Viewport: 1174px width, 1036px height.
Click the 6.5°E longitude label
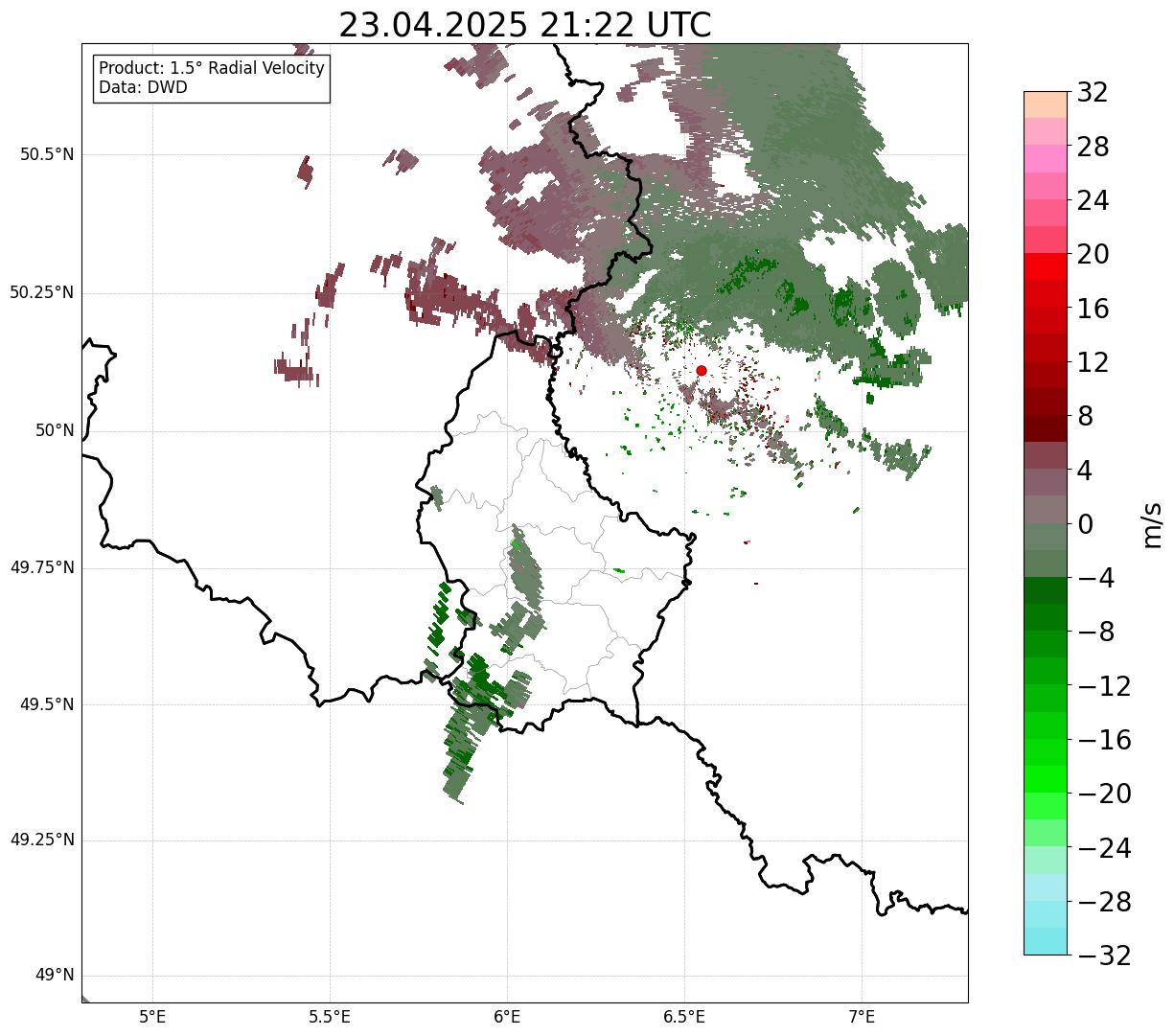click(x=684, y=1017)
